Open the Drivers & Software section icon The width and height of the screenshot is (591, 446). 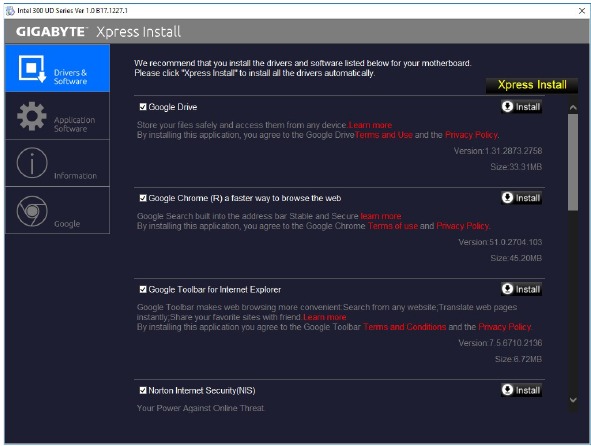(x=32, y=69)
